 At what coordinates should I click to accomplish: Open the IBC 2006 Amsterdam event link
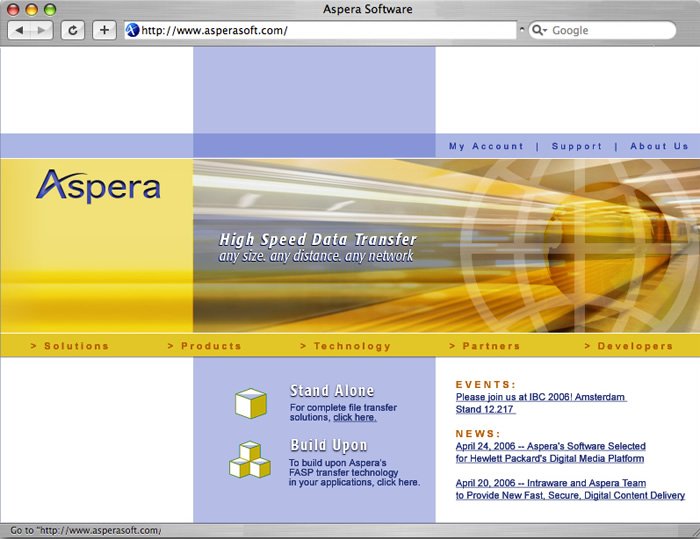541,403
